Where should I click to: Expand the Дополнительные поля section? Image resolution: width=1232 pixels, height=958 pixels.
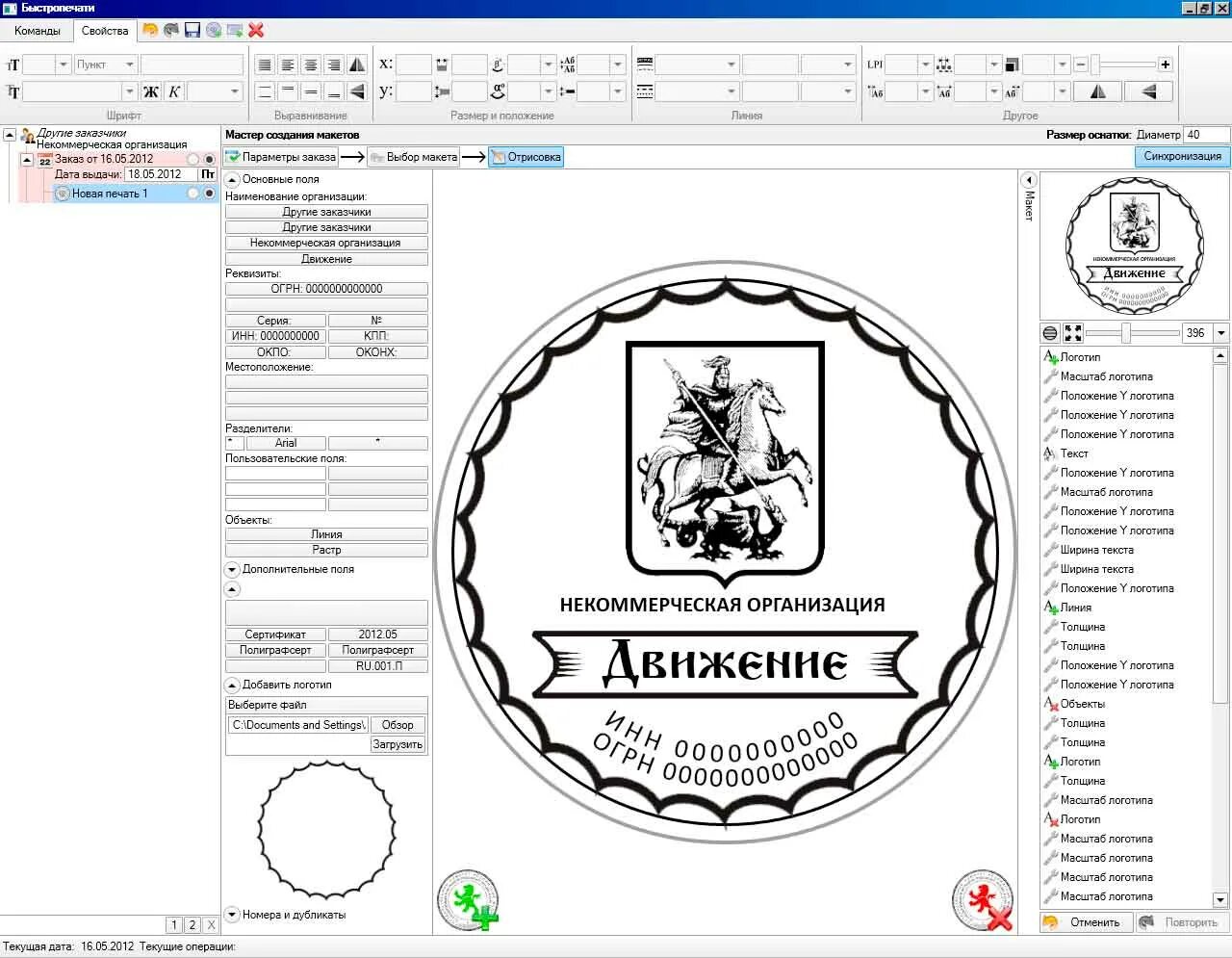coord(232,569)
